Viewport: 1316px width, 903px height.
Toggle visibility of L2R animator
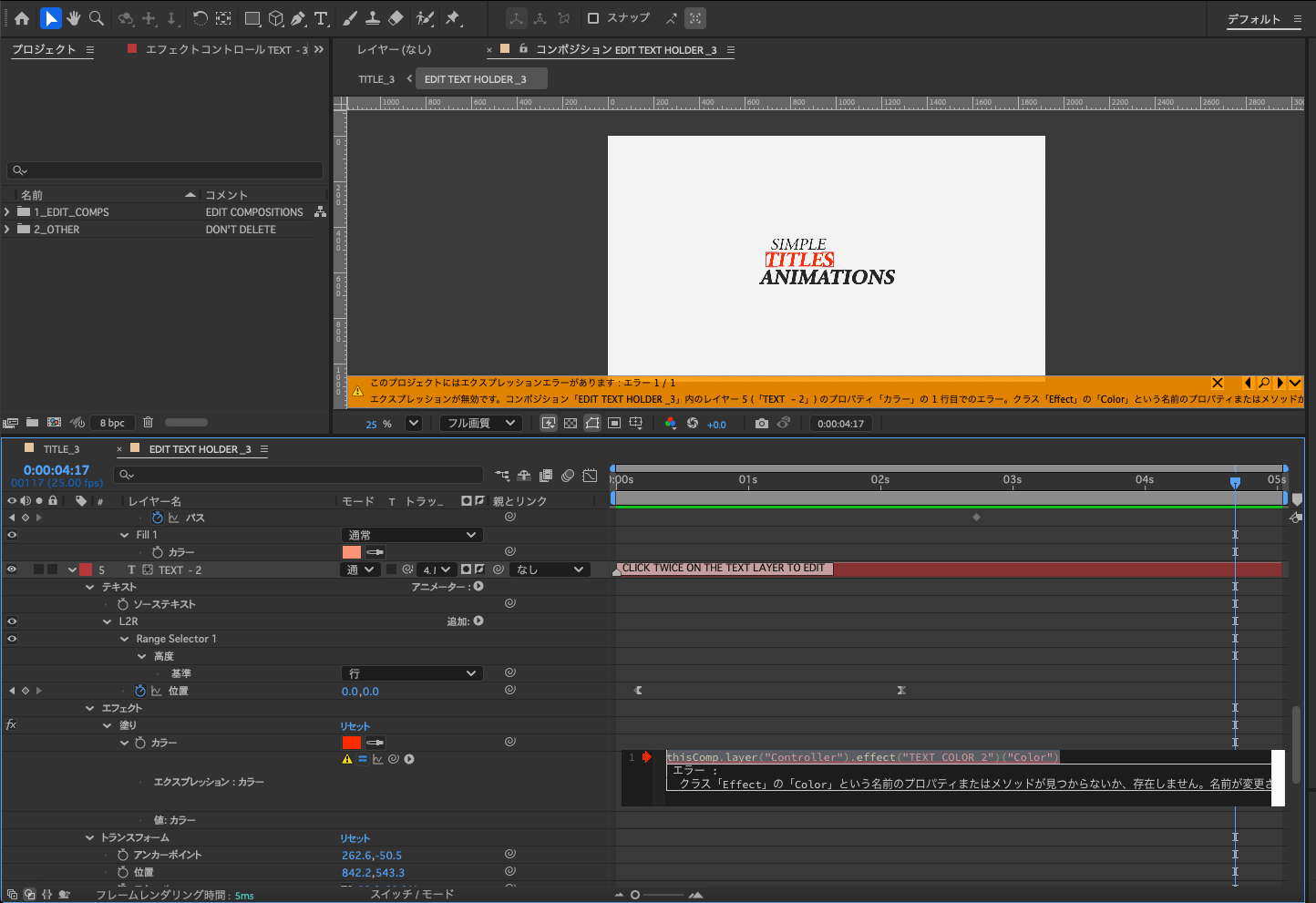12,621
